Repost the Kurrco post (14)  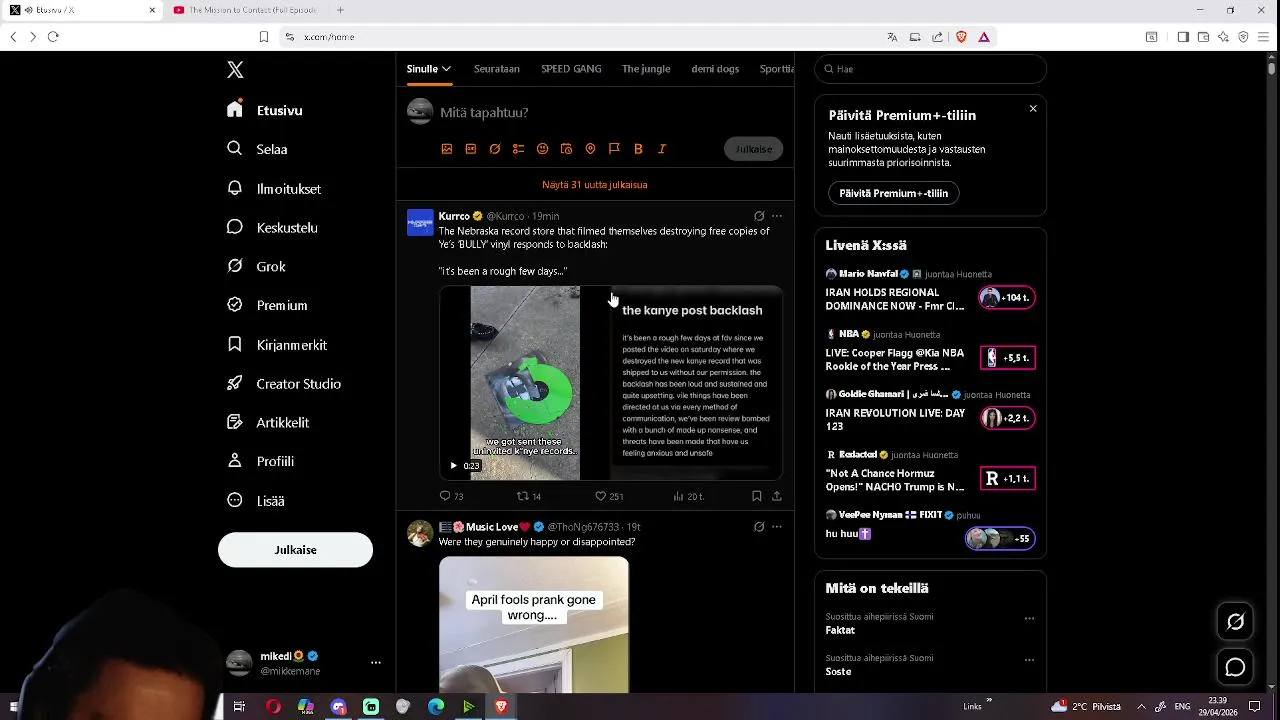529,496
